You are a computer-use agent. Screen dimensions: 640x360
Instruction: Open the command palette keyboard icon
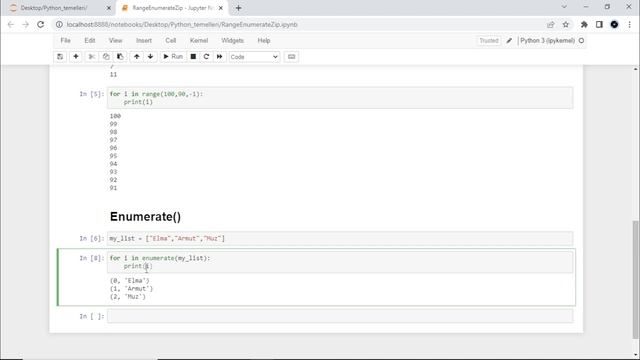(291, 57)
